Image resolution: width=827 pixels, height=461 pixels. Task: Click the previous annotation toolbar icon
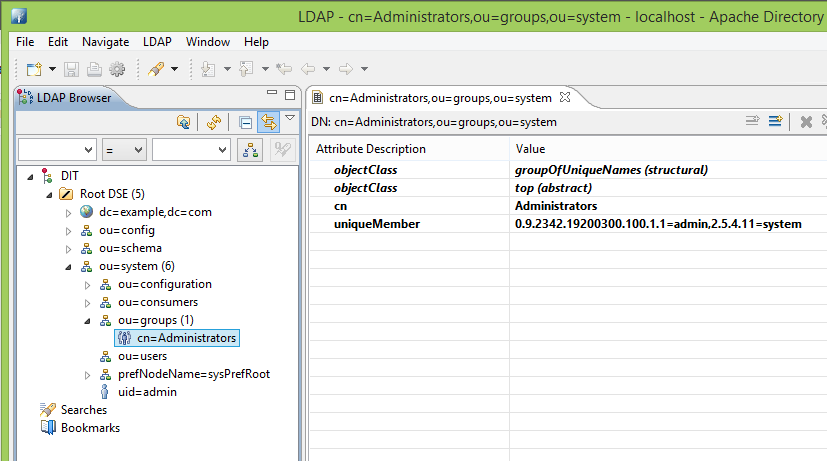click(x=246, y=69)
